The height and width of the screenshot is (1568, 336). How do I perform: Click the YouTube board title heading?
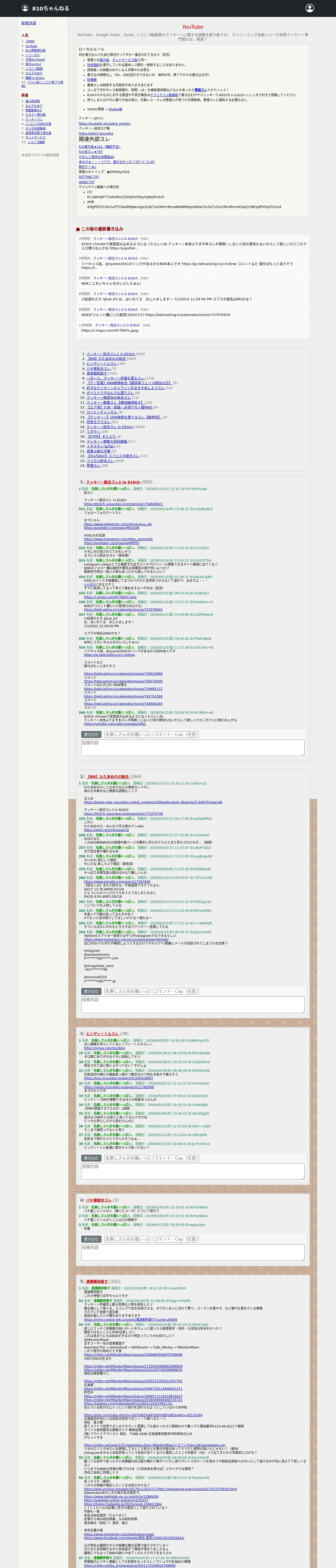(193, 27)
